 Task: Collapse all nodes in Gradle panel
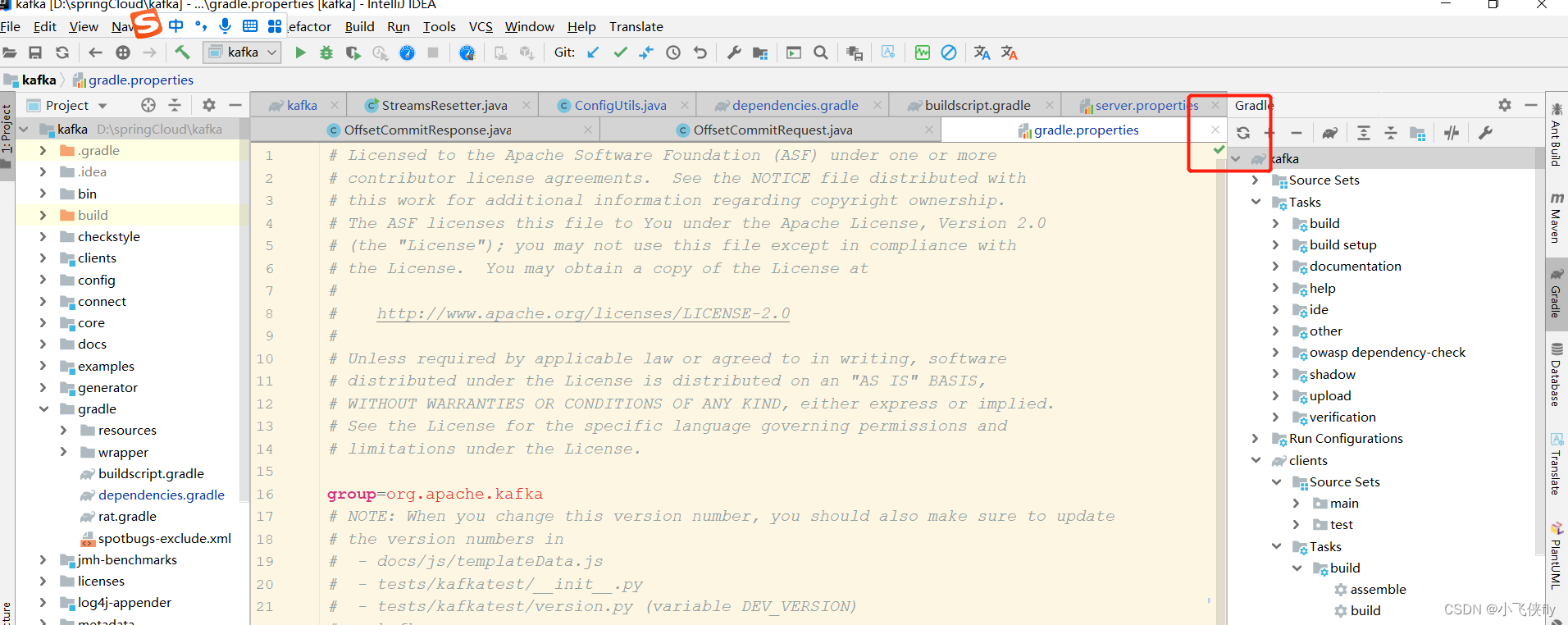tap(1391, 133)
